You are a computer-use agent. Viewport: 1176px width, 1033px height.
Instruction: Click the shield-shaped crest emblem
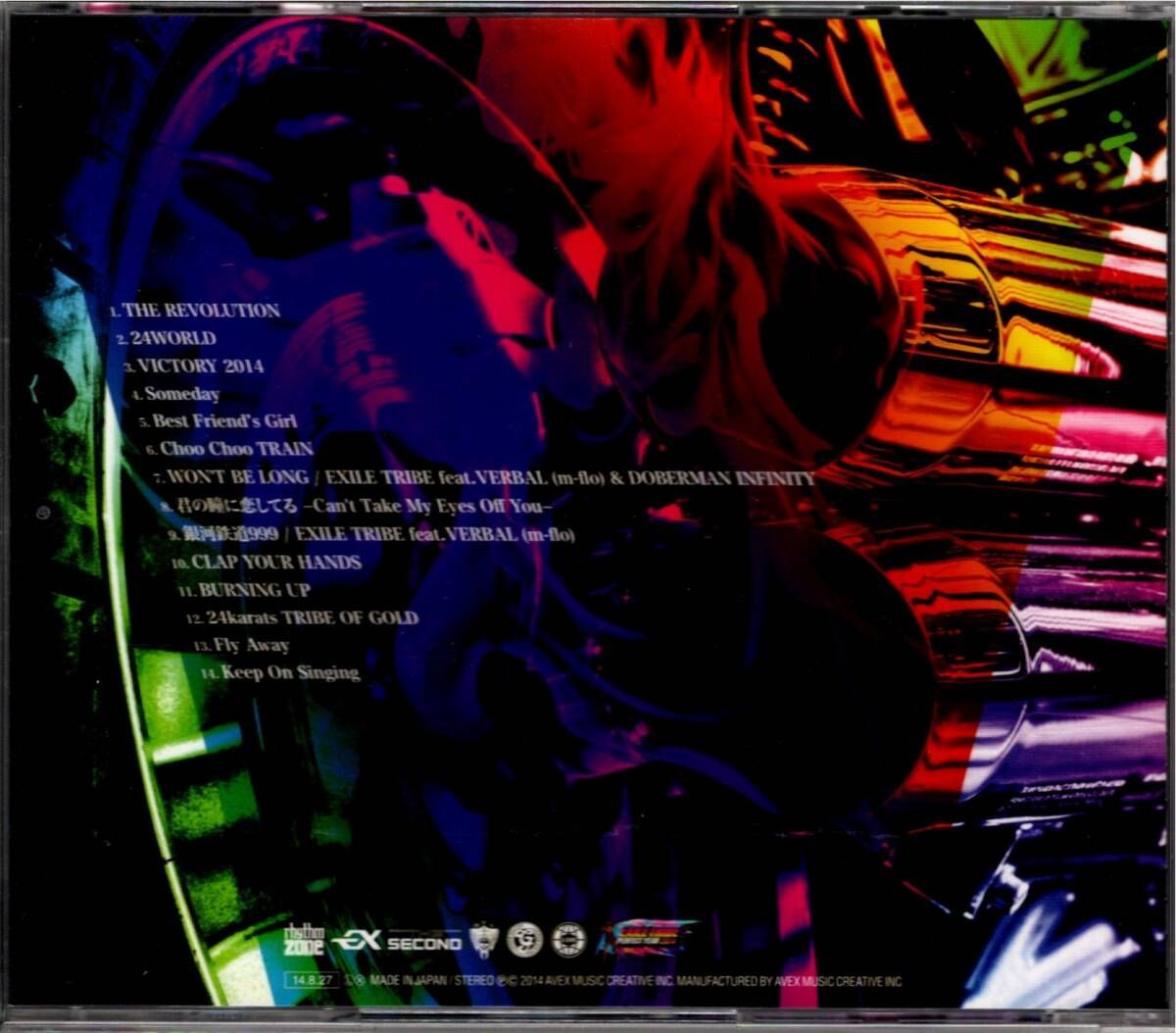click(x=484, y=941)
